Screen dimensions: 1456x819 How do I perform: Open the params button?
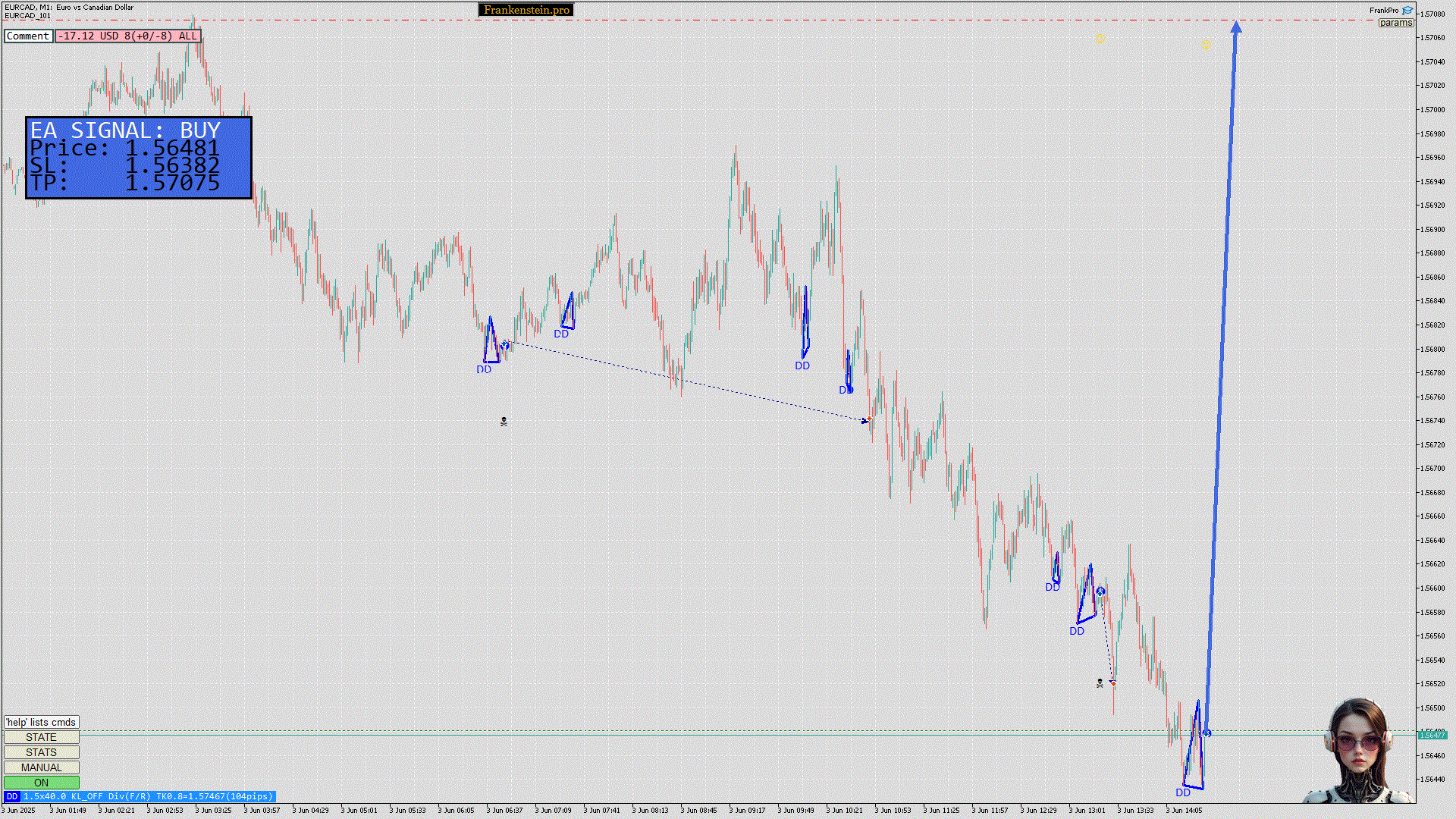(1395, 23)
